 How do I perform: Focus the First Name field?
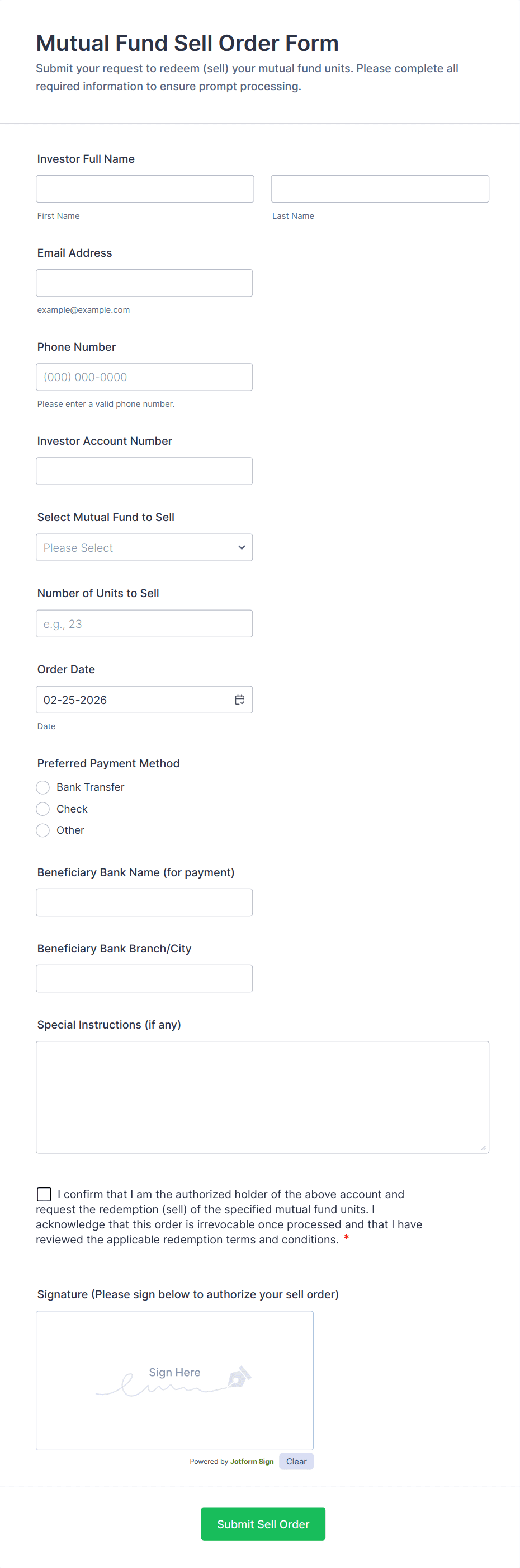(145, 189)
